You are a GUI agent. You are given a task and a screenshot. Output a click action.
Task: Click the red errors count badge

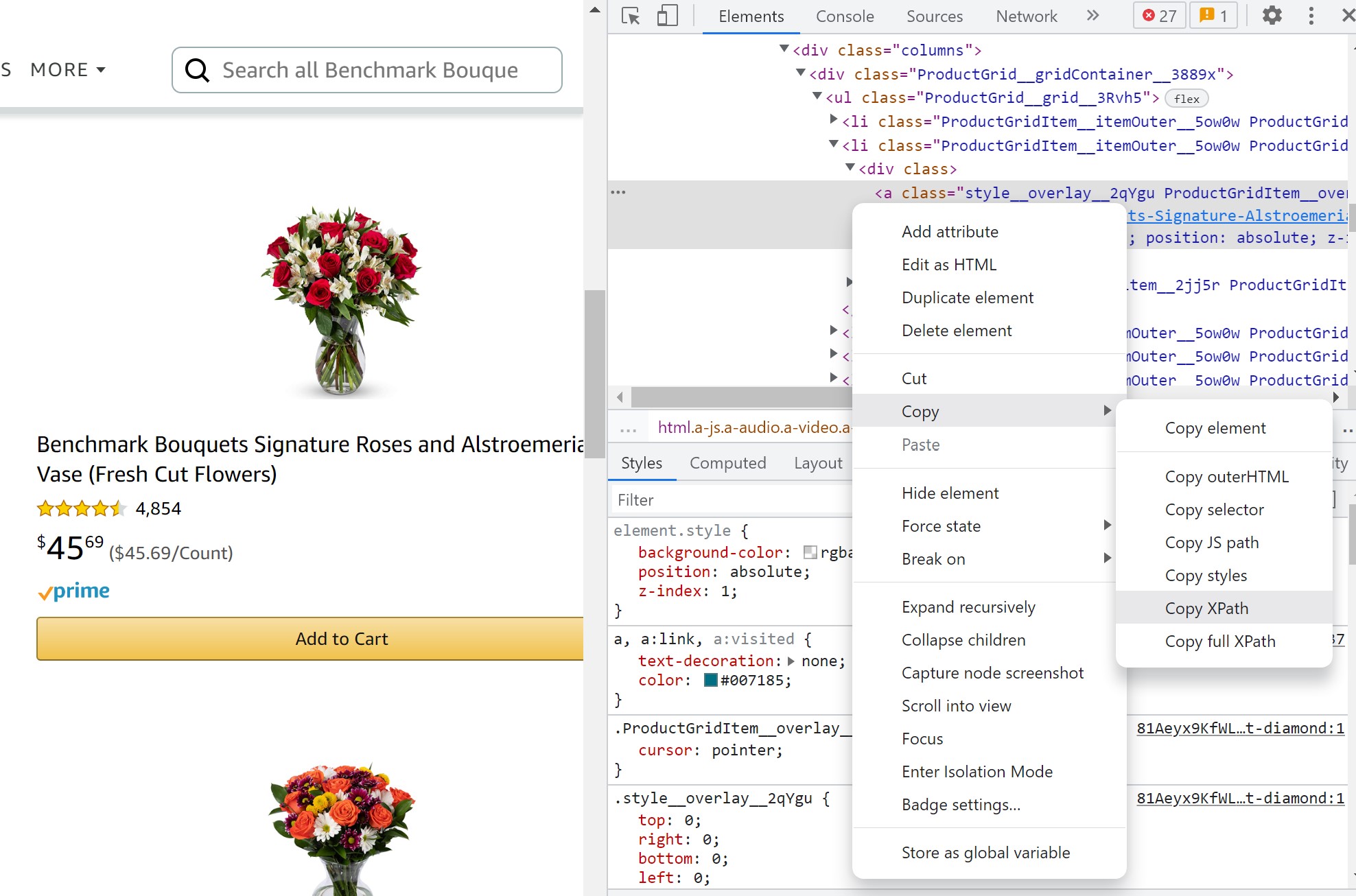[x=1159, y=16]
